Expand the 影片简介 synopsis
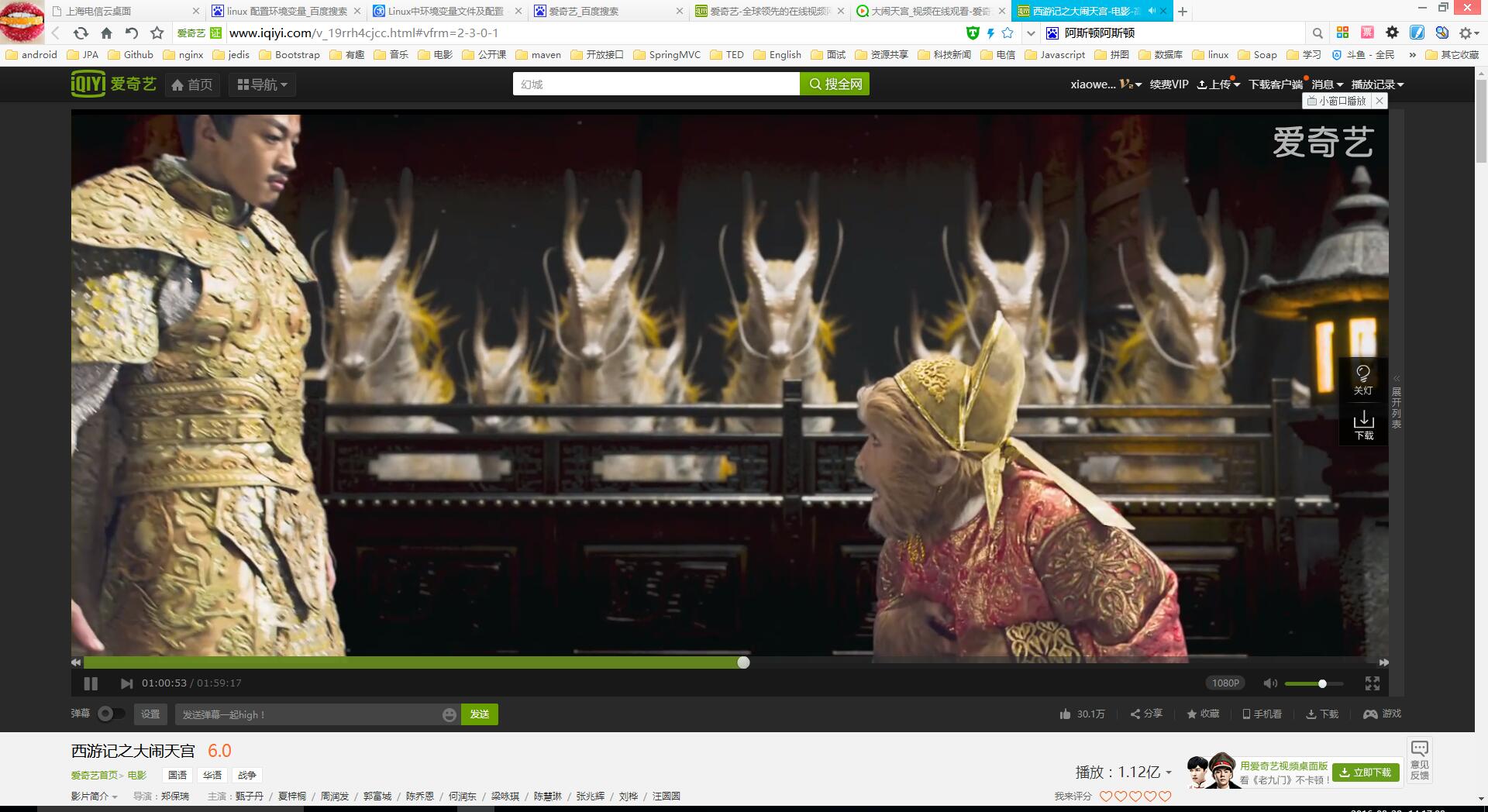The width and height of the screenshot is (1488, 812). [95, 796]
